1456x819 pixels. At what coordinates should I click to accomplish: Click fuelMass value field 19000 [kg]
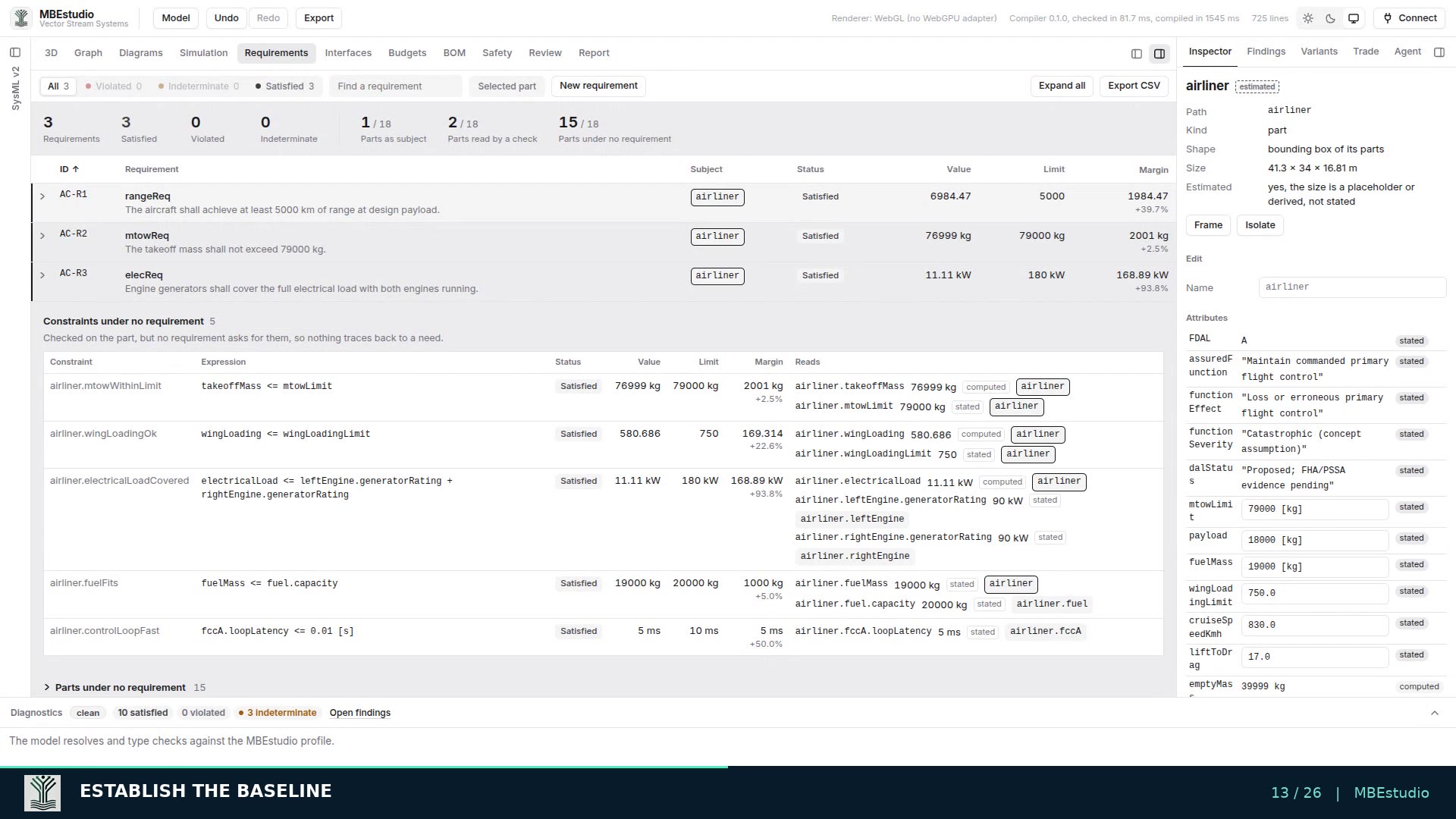click(x=1314, y=567)
